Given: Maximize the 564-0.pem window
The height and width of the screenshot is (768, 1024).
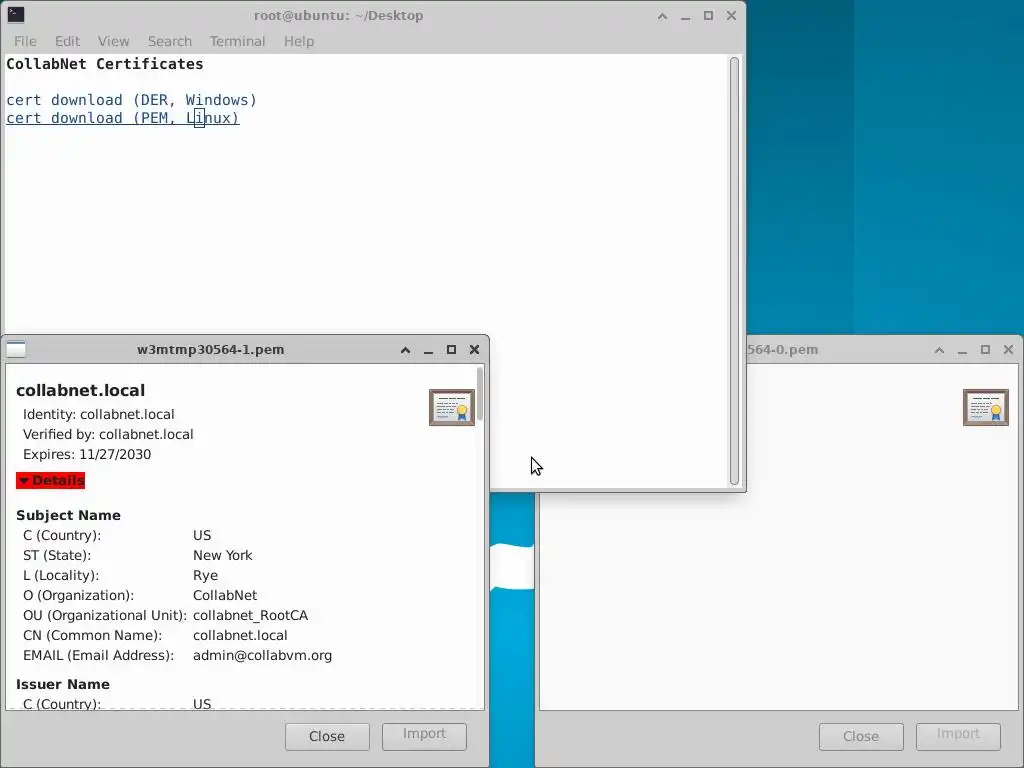Looking at the screenshot, I should [985, 350].
